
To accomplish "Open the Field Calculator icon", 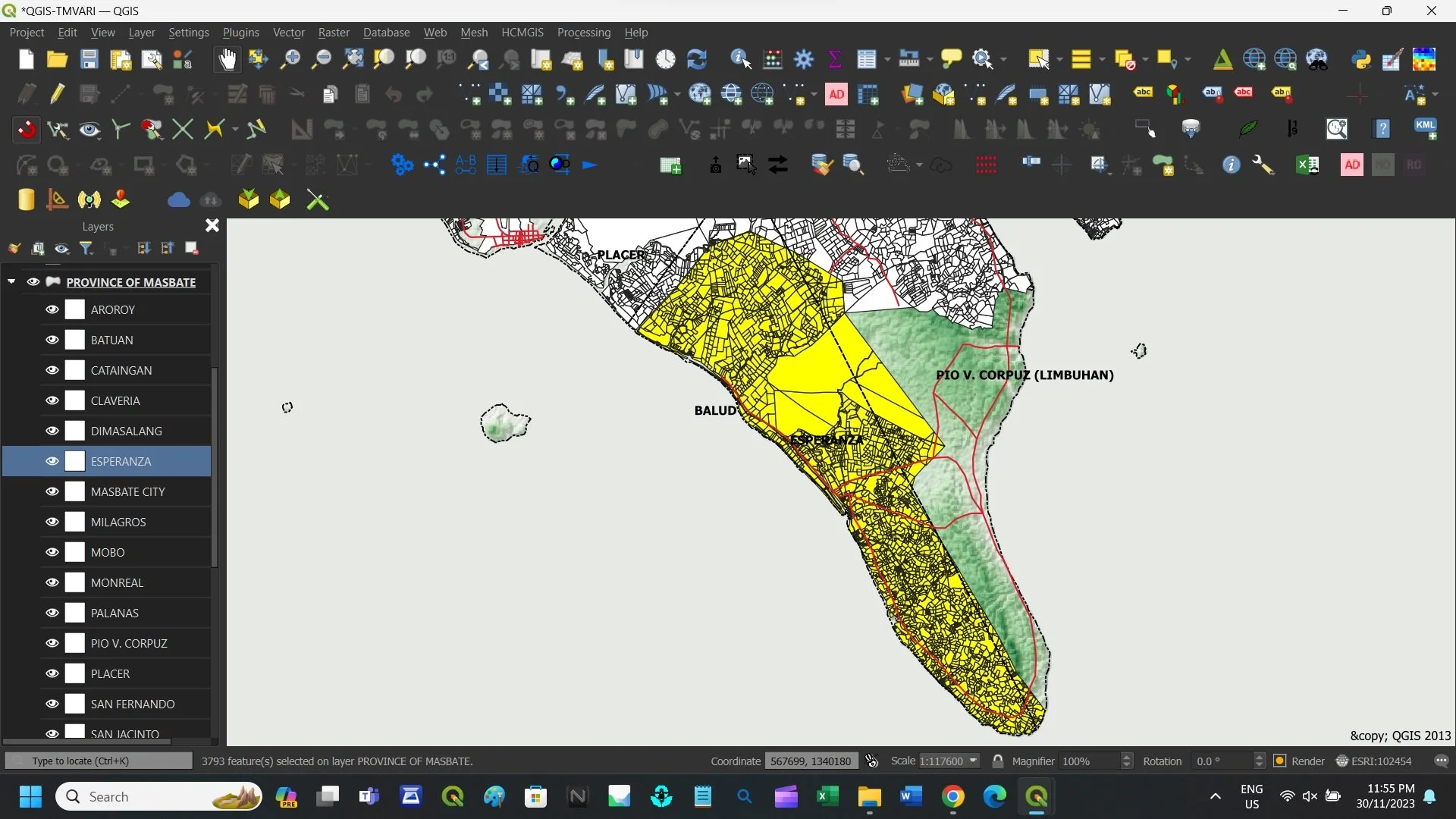I will click(x=773, y=59).
